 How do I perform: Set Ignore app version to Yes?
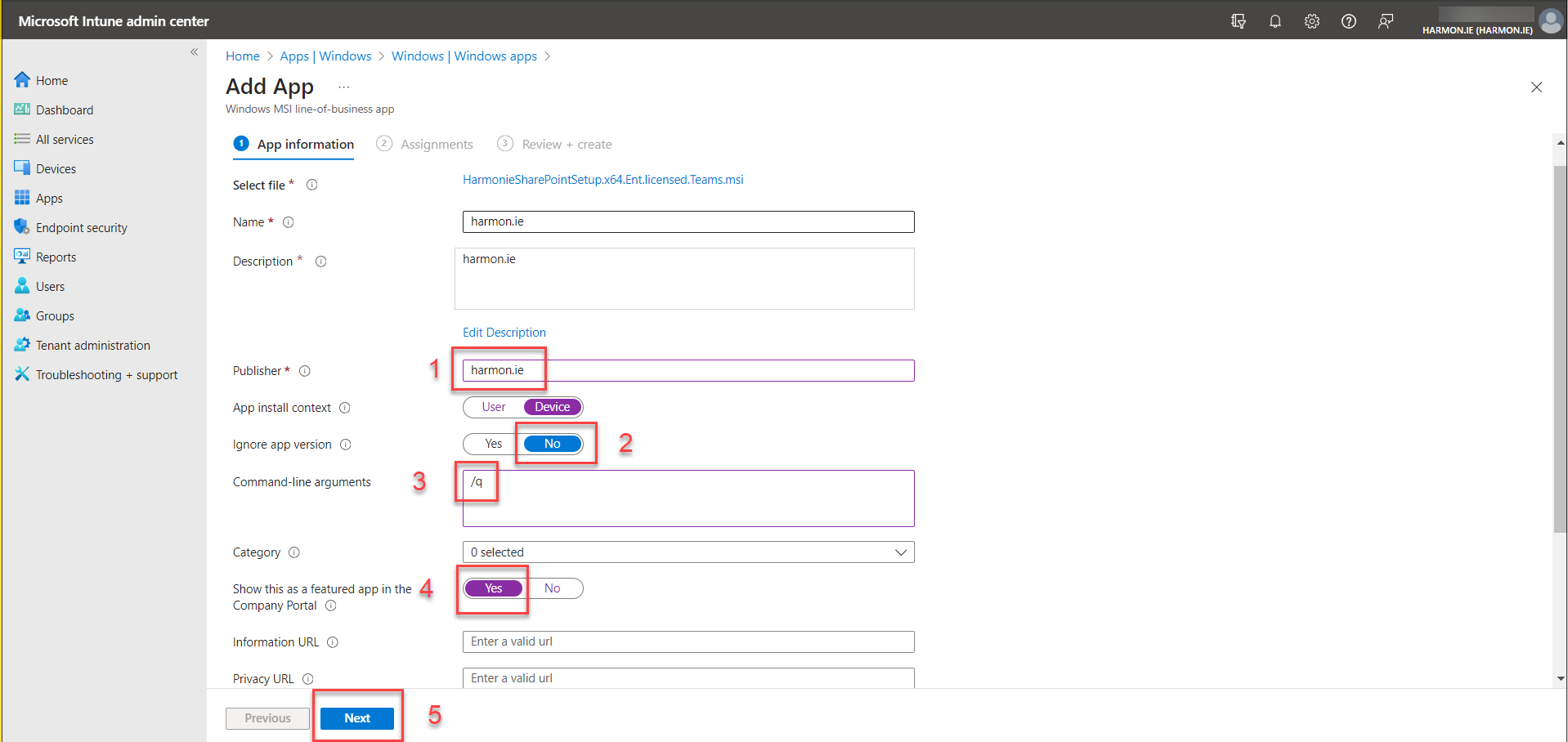point(493,444)
